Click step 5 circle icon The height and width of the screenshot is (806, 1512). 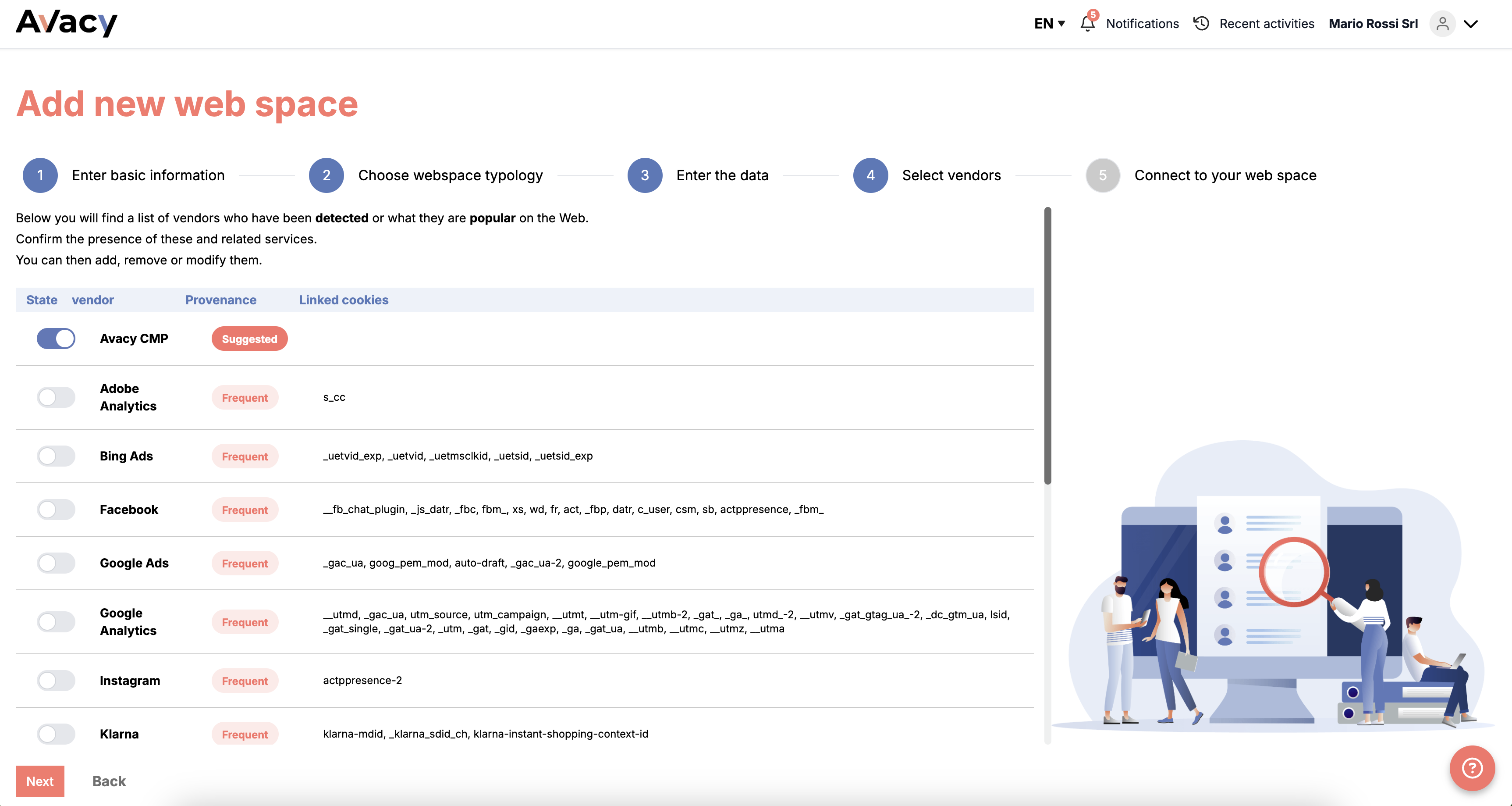pyautogui.click(x=1103, y=175)
